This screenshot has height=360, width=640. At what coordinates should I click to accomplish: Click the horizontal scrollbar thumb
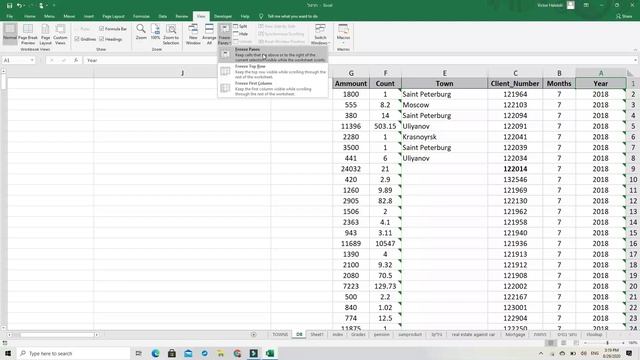pyautogui.click(x=57, y=335)
